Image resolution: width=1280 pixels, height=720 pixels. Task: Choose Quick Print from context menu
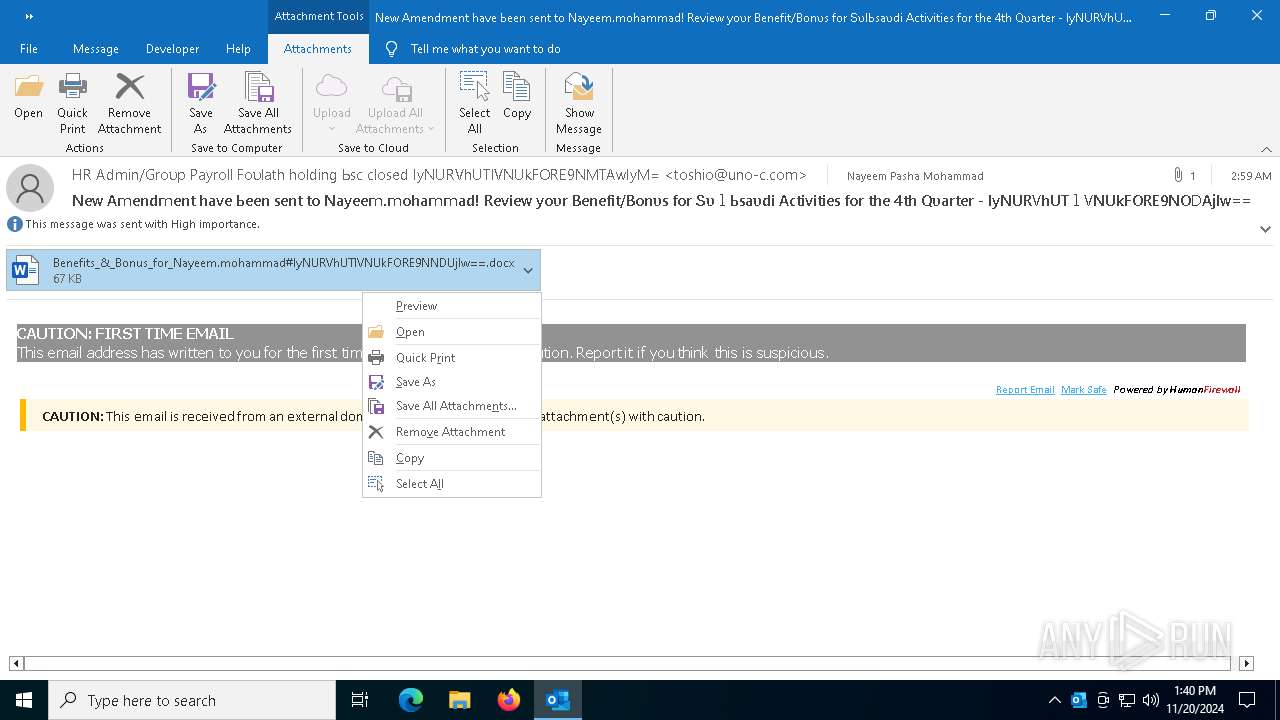click(452, 358)
